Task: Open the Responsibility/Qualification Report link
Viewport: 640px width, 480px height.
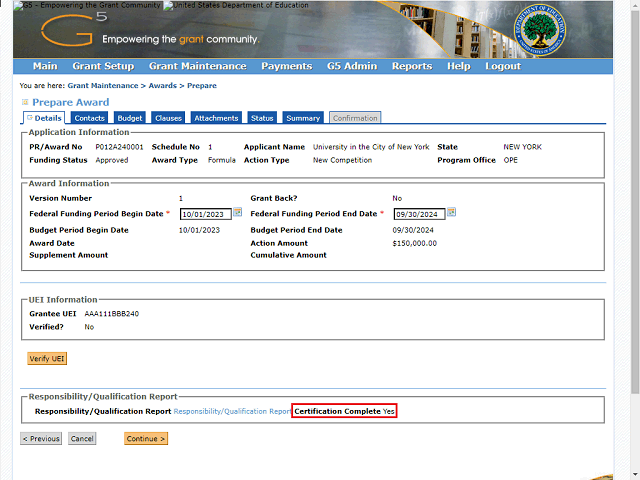Action: point(232,411)
